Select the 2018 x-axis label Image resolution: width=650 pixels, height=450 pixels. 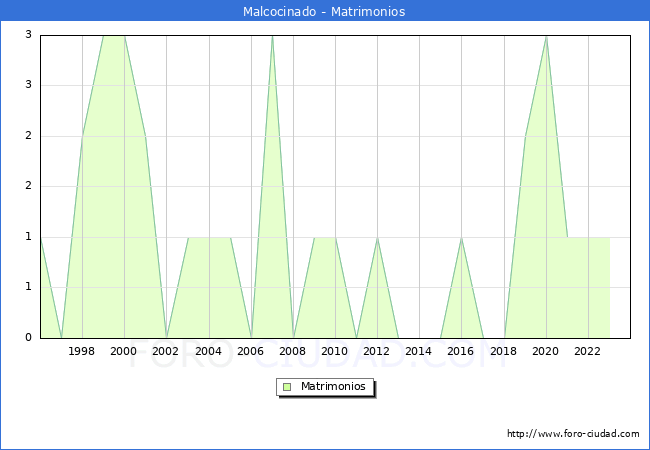coord(503,351)
